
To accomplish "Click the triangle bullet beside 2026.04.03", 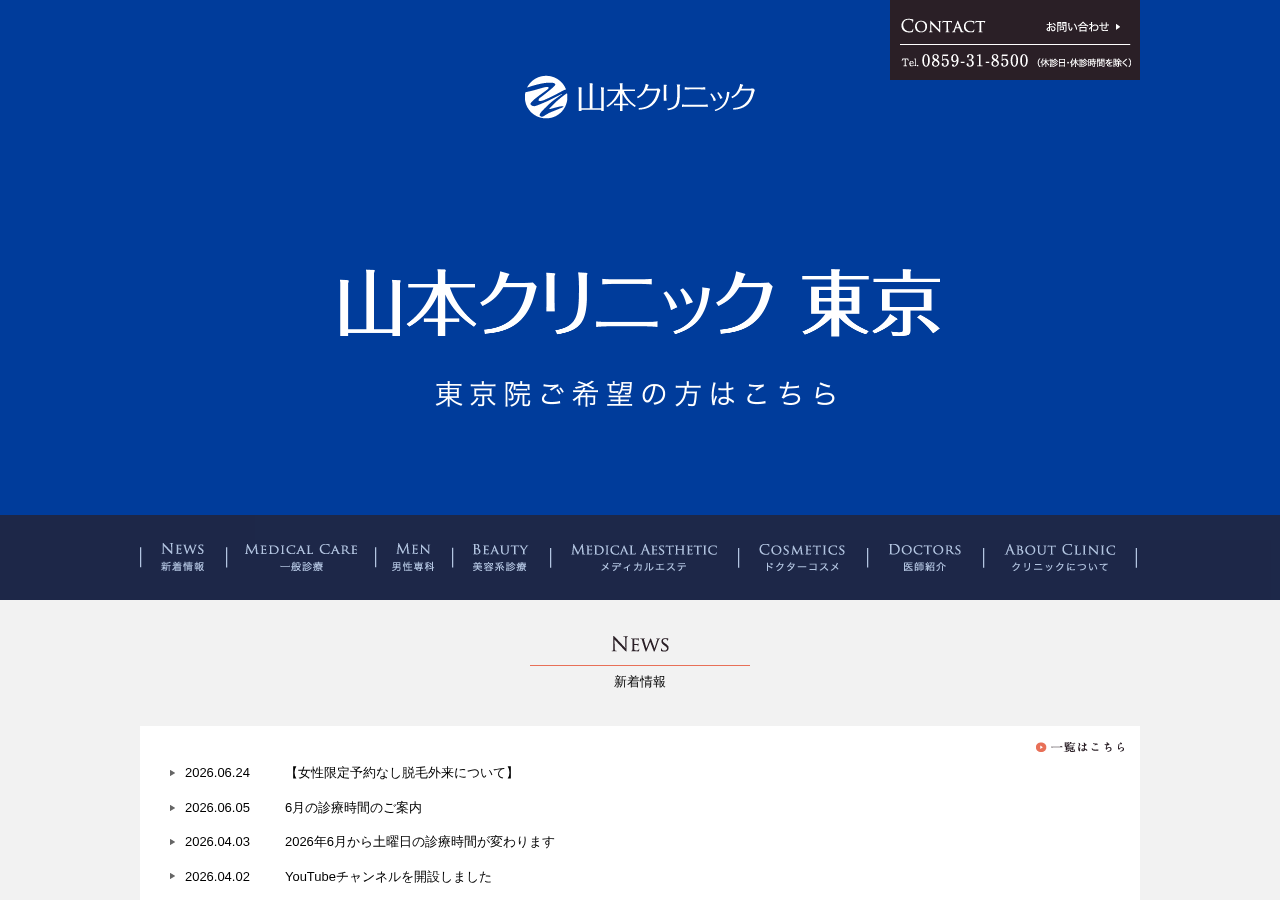I will tap(173, 842).
